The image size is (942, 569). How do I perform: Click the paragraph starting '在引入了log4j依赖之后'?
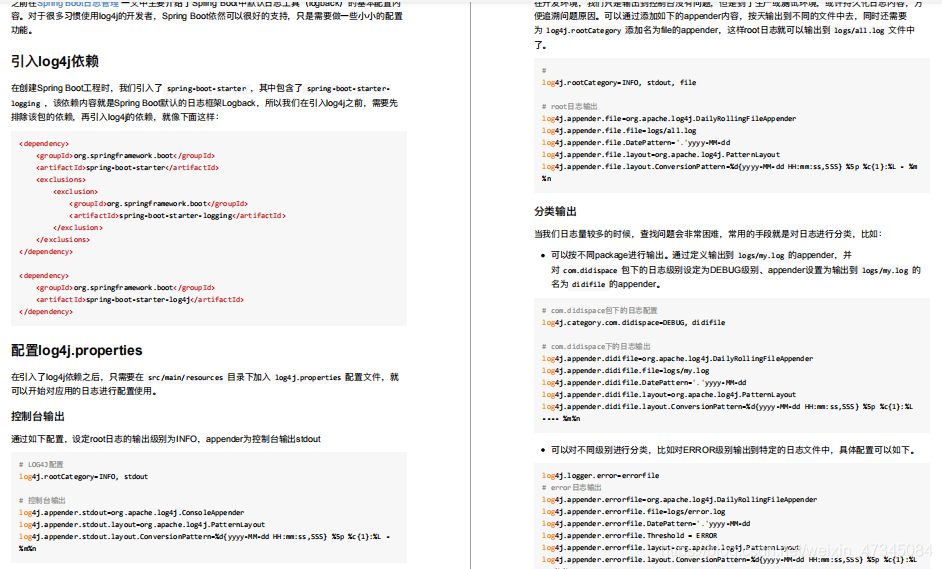tap(205, 384)
